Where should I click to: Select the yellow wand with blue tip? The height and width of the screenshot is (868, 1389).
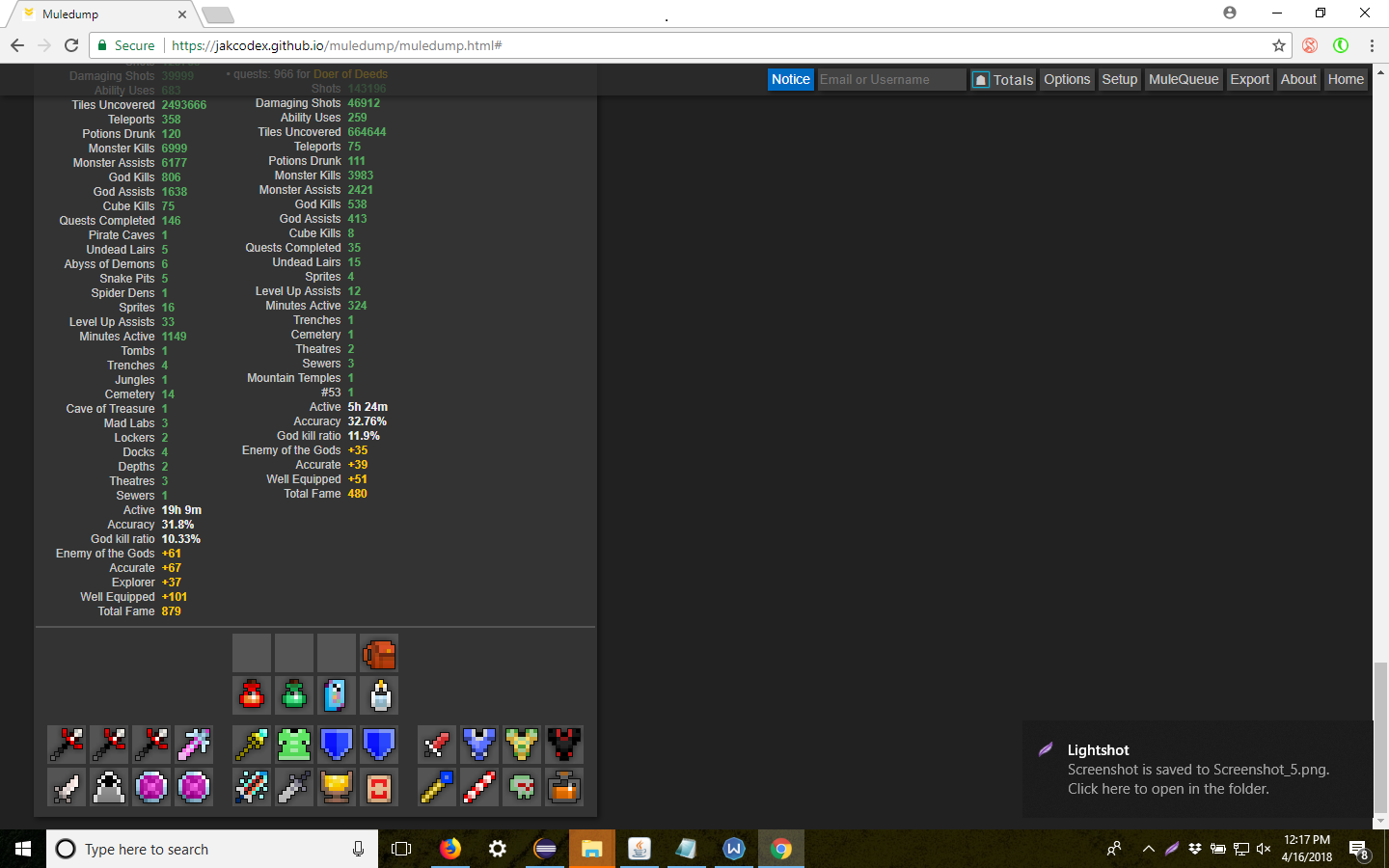tap(437, 787)
